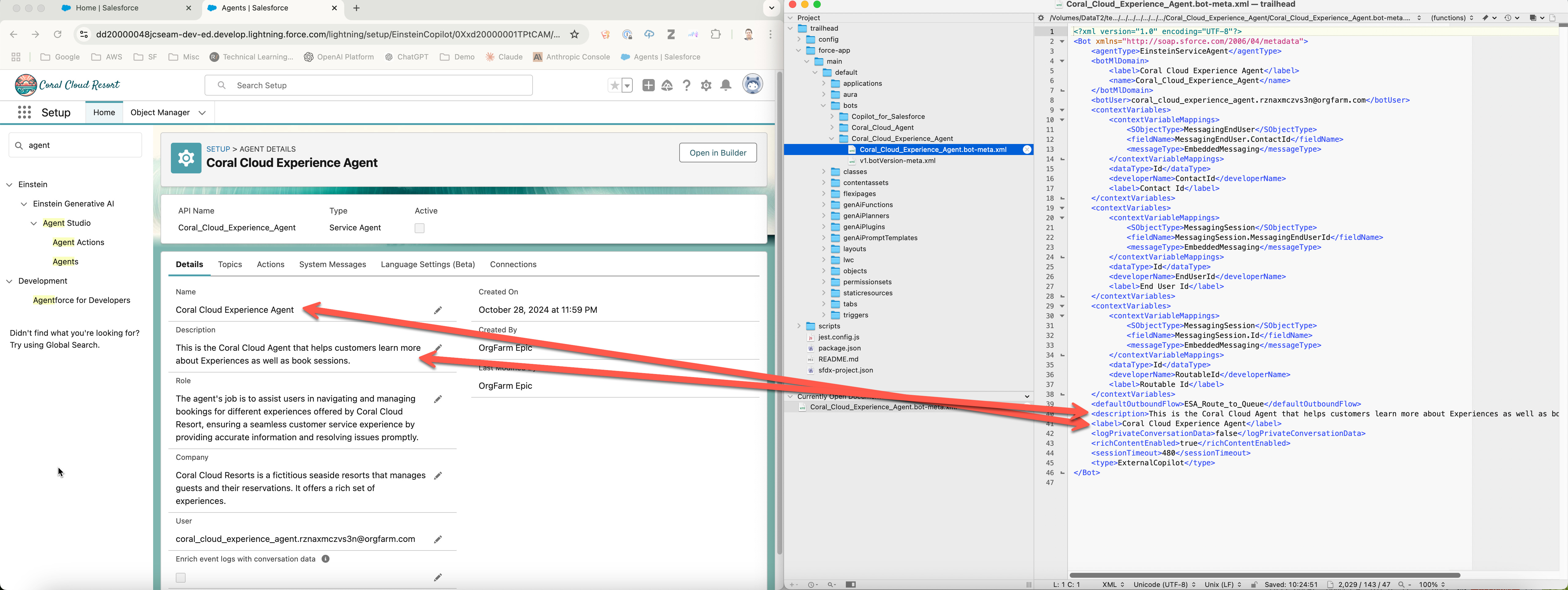Open Agents in setup tree
Viewport: 1568px width, 590px height.
click(x=65, y=262)
